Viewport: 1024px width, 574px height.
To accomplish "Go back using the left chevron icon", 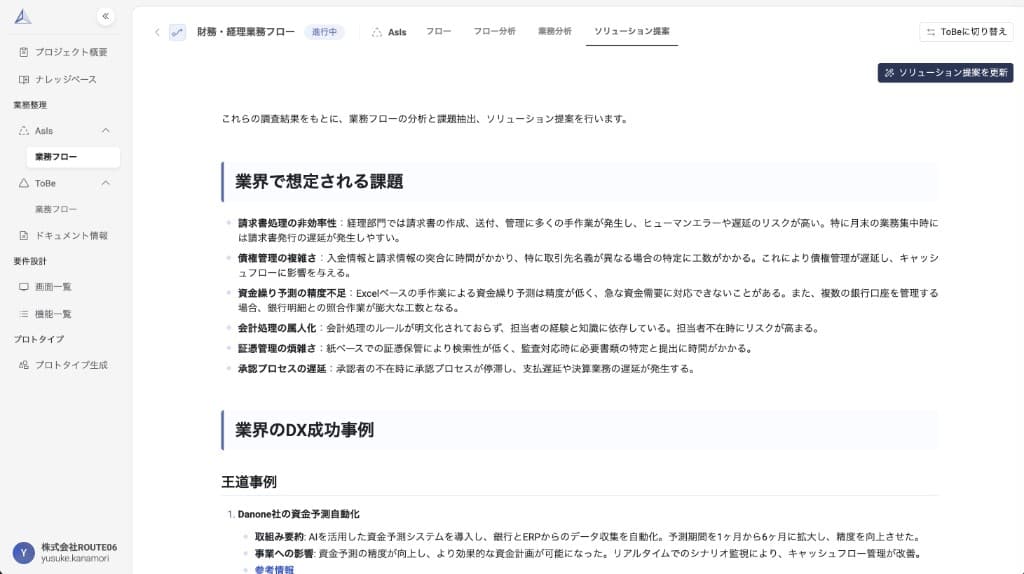I will tap(157, 32).
